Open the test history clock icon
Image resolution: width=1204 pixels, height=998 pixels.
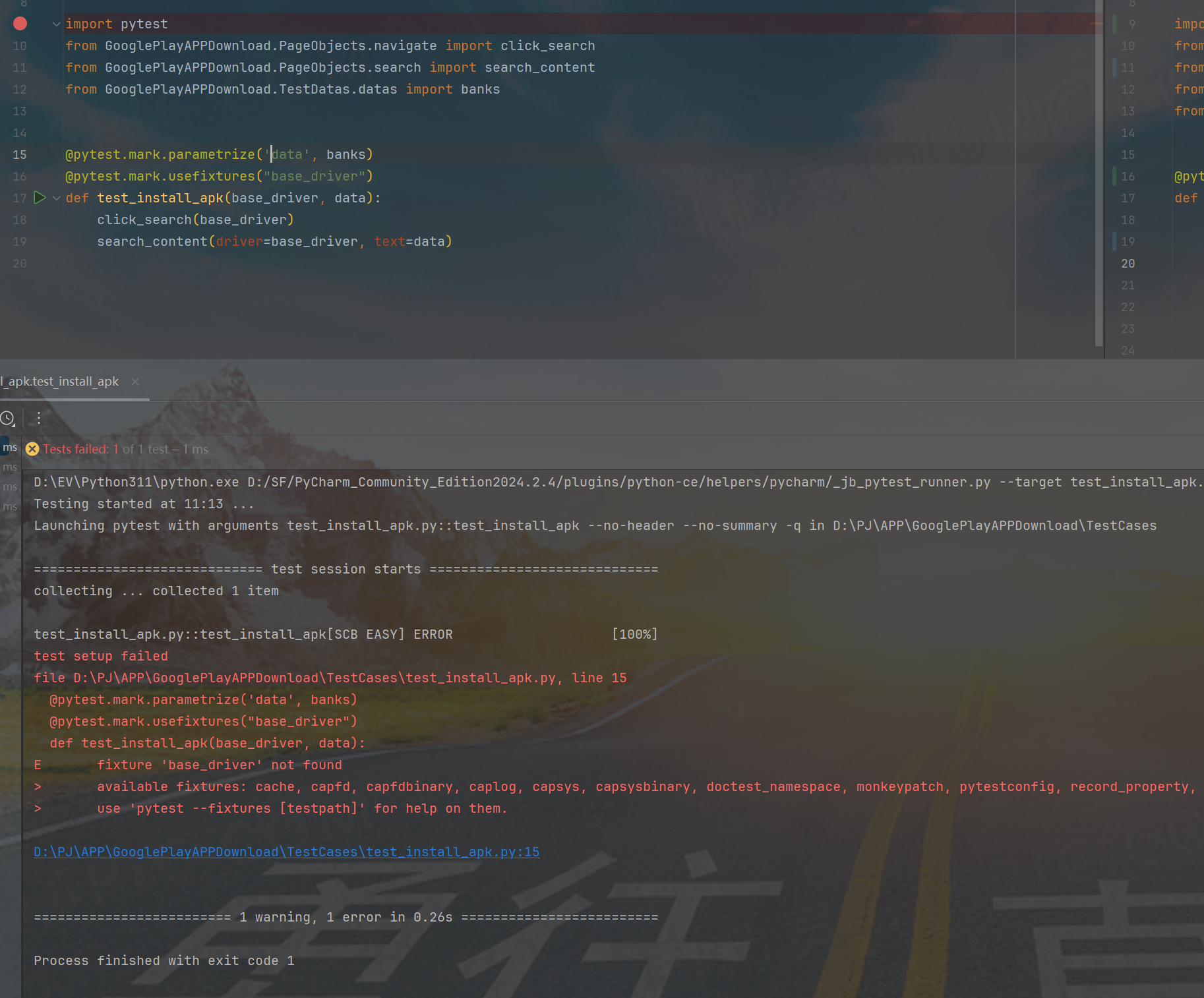point(7,418)
